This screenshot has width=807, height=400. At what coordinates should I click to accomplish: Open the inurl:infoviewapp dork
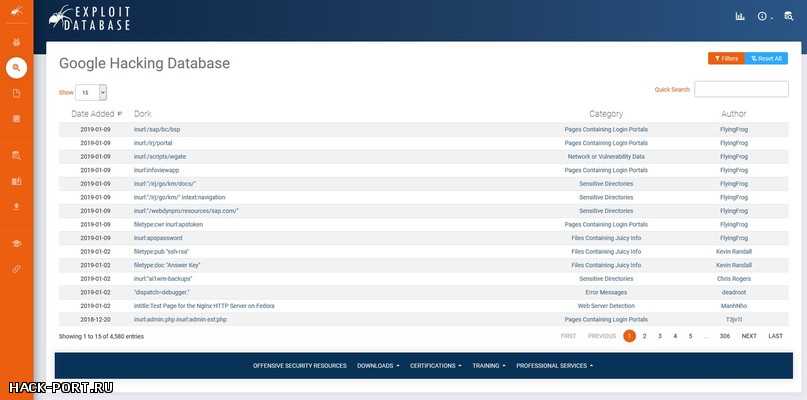click(x=156, y=170)
